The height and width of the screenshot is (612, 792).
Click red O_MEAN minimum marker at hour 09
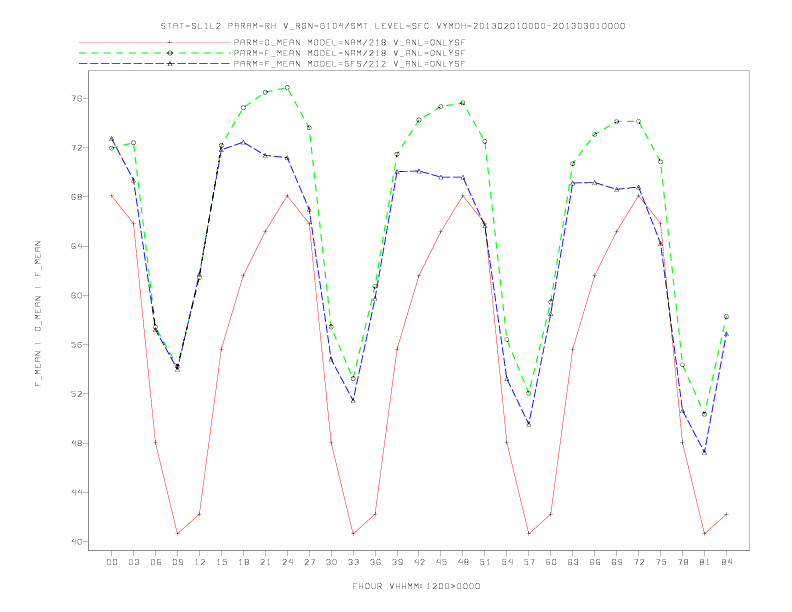click(x=177, y=533)
